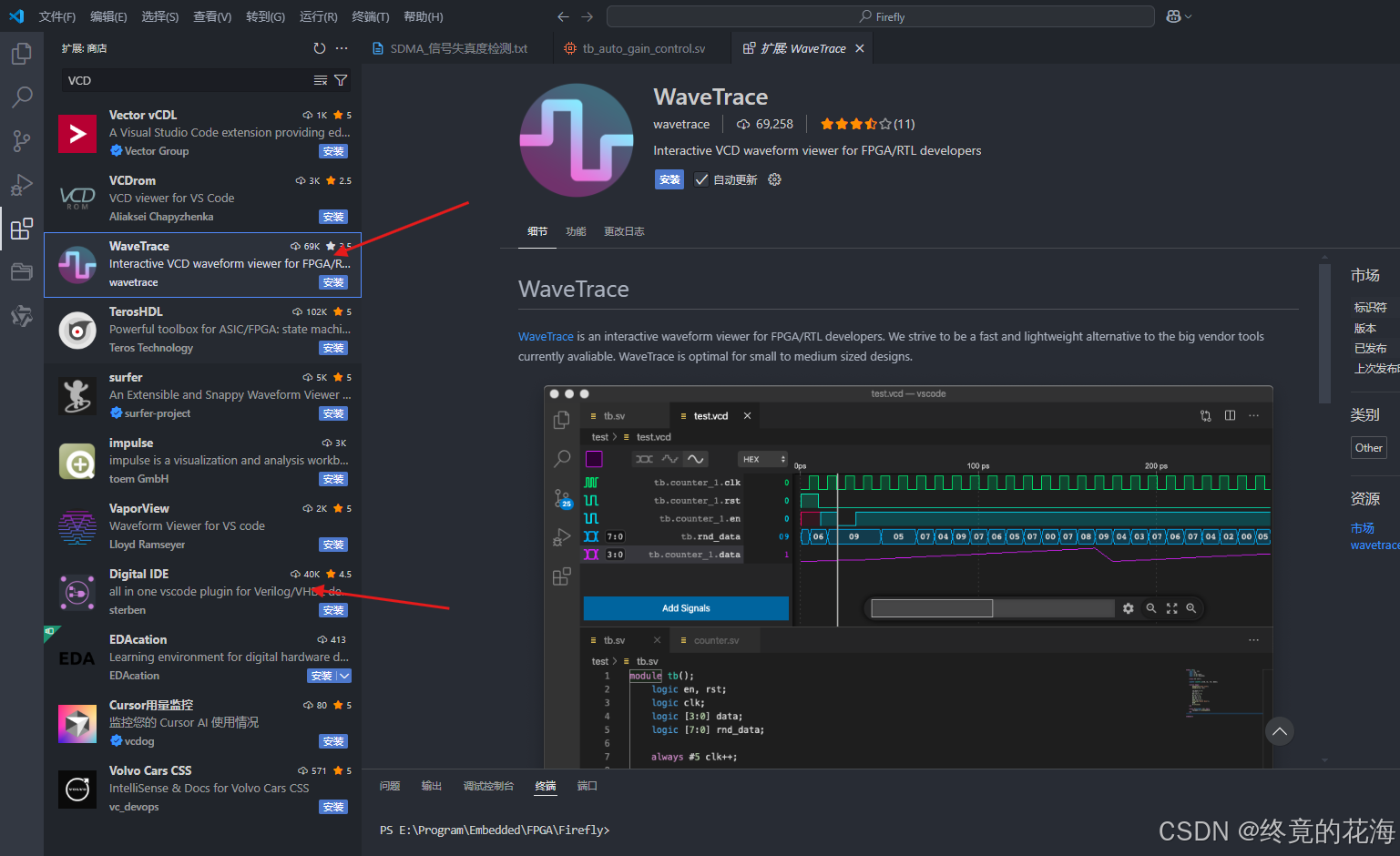Switch to 终端 panel tab
The height and width of the screenshot is (856, 1400).
coord(546,786)
